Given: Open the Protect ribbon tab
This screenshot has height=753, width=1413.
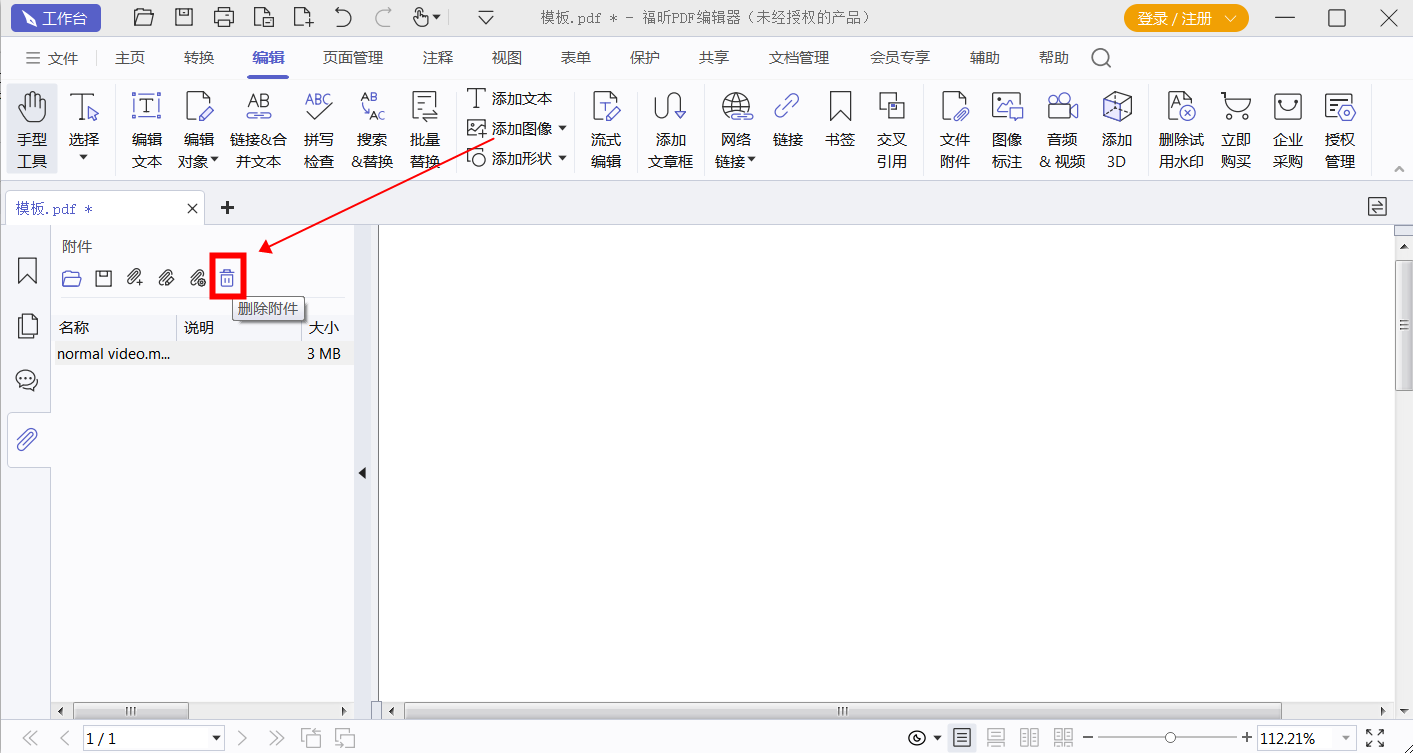Looking at the screenshot, I should pyautogui.click(x=645, y=58).
